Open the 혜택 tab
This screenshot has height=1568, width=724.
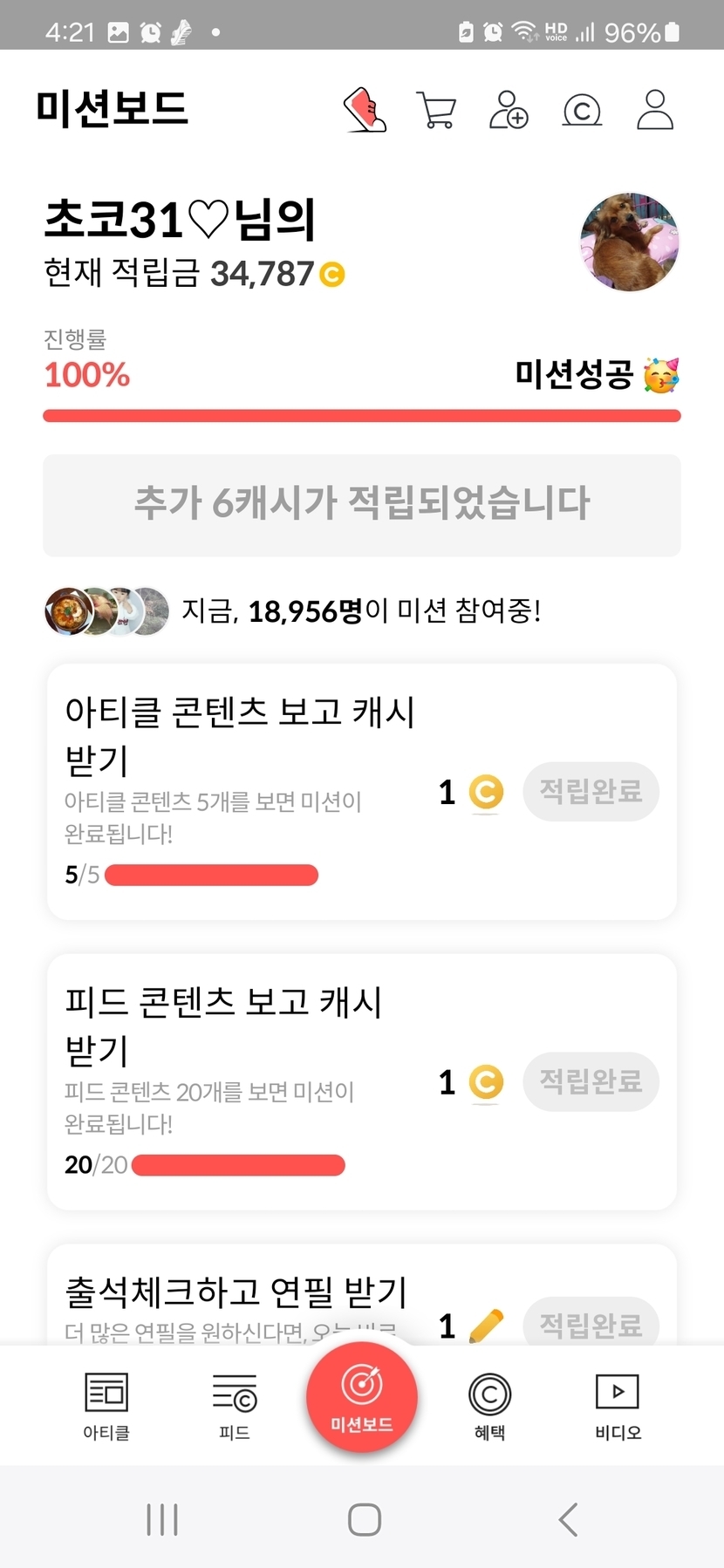[489, 1406]
